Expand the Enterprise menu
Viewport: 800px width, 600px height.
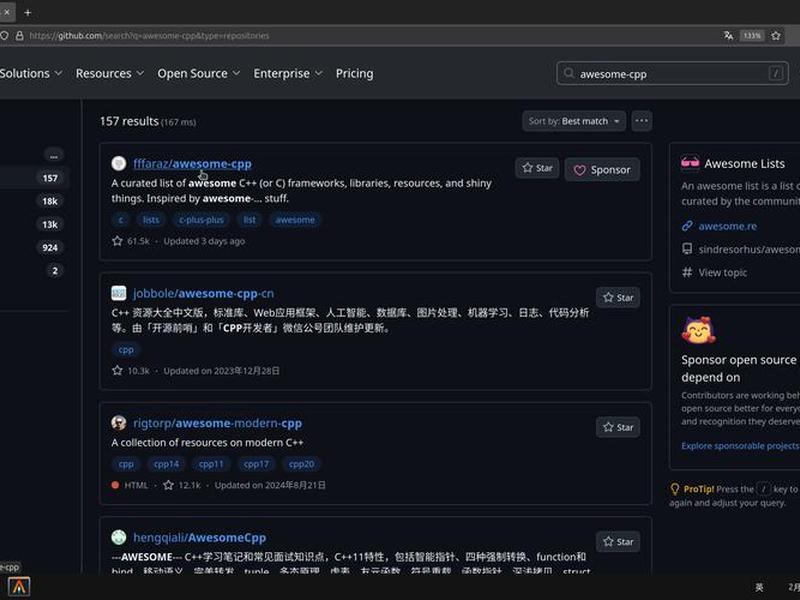tap(288, 73)
